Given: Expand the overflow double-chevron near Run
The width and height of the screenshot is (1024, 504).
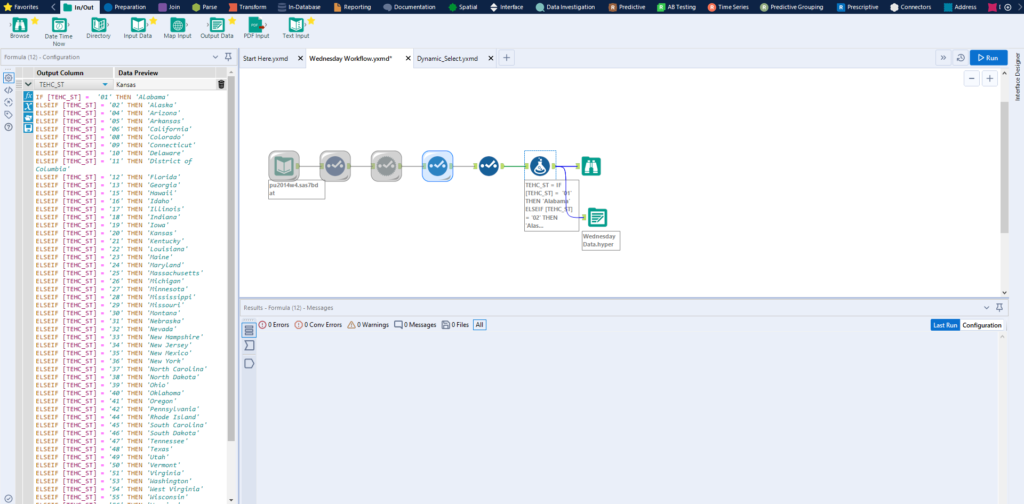Looking at the screenshot, I should pos(944,58).
